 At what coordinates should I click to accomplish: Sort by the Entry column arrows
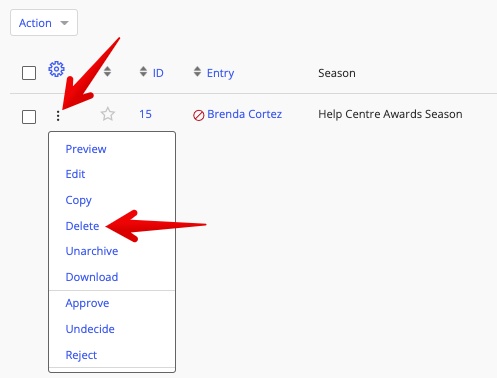[x=197, y=71]
